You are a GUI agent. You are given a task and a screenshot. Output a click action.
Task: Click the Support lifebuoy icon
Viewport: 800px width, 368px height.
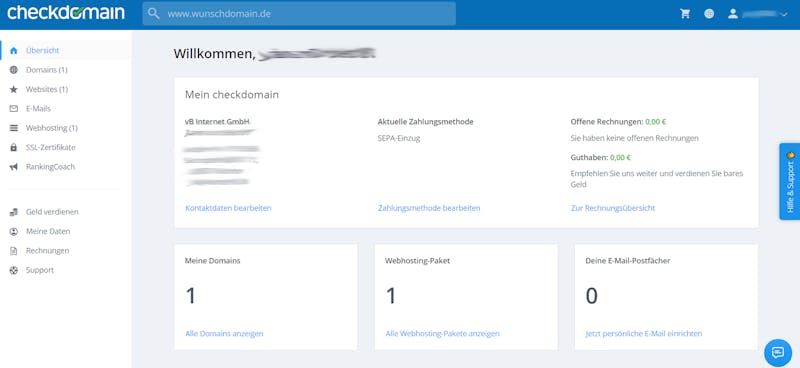(14, 270)
